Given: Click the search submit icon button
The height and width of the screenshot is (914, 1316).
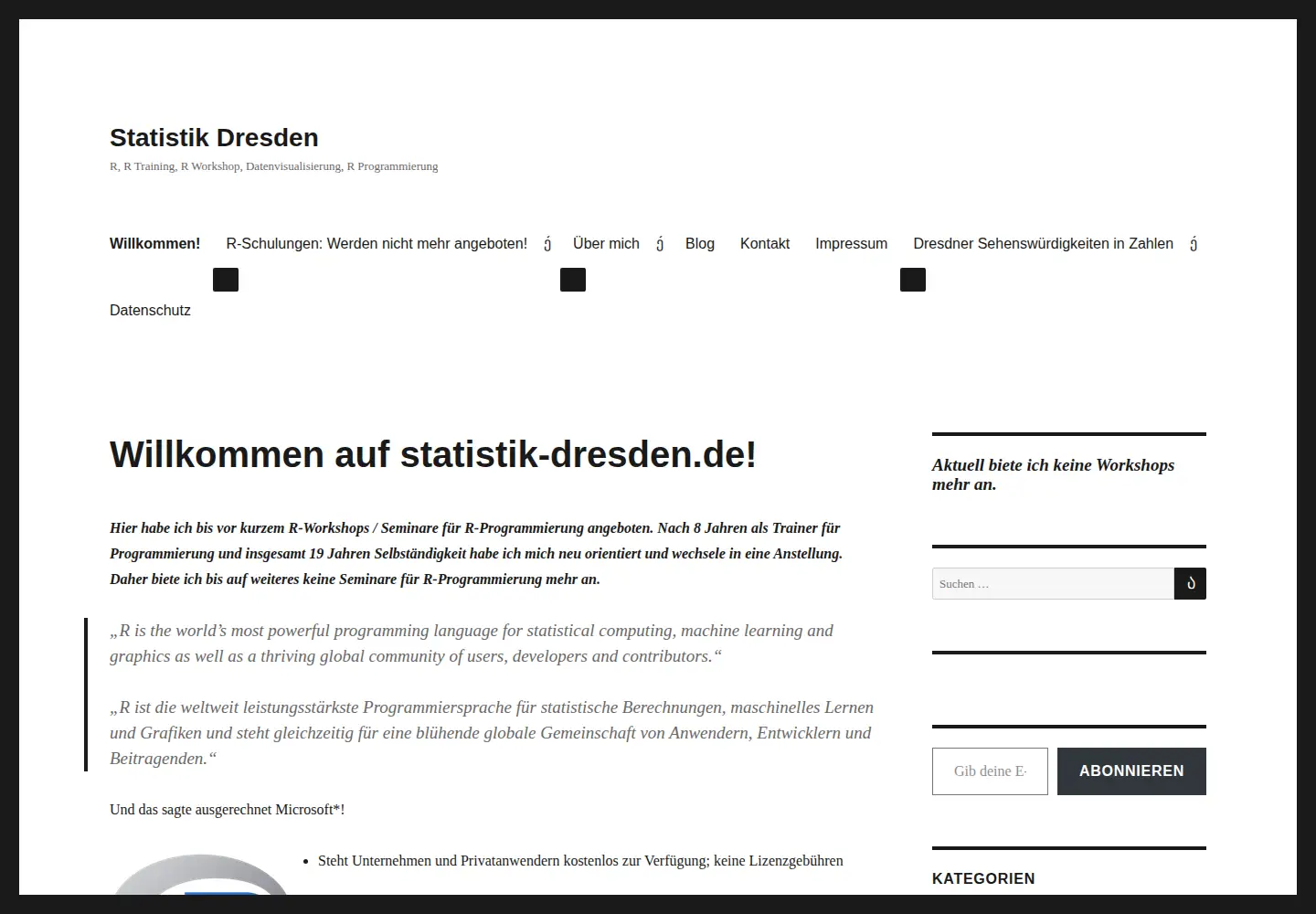Looking at the screenshot, I should (1190, 583).
